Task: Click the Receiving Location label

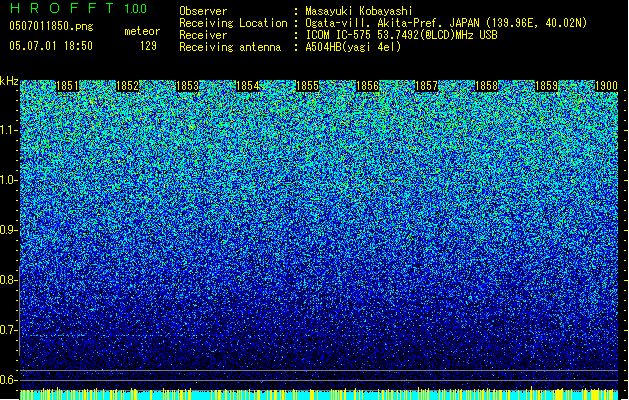Action: [233, 23]
